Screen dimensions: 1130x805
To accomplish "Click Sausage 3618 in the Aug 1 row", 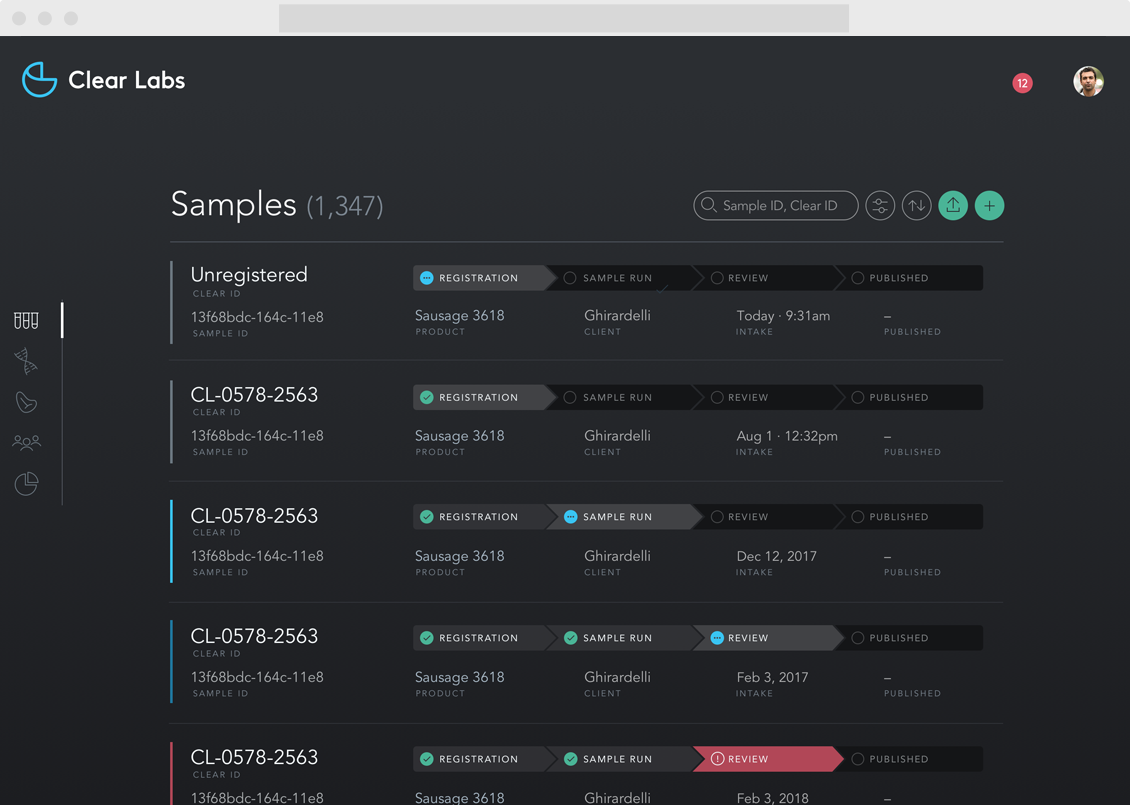I will click(x=459, y=436).
